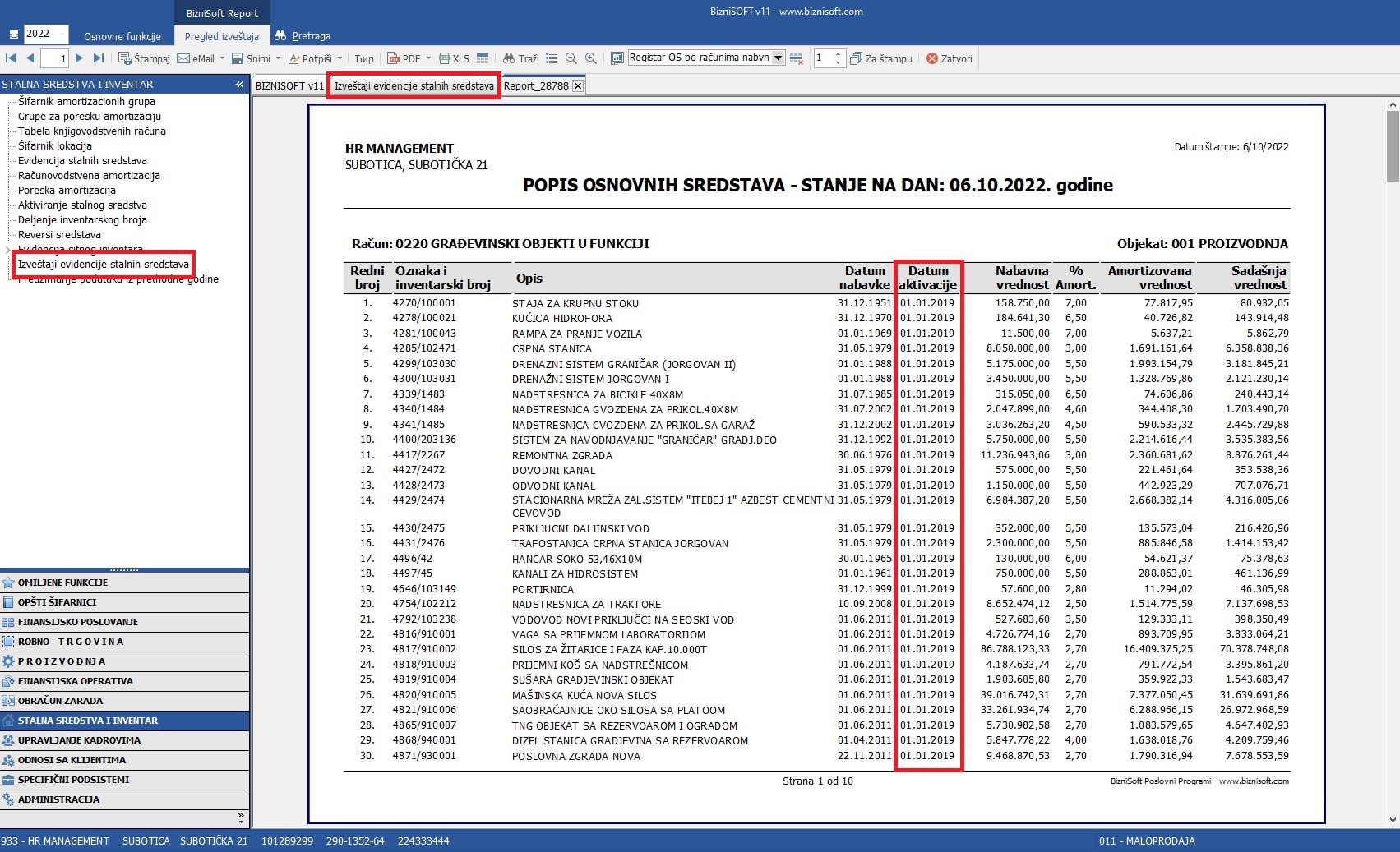
Task: Export the report with the XLS button
Action: point(454,58)
